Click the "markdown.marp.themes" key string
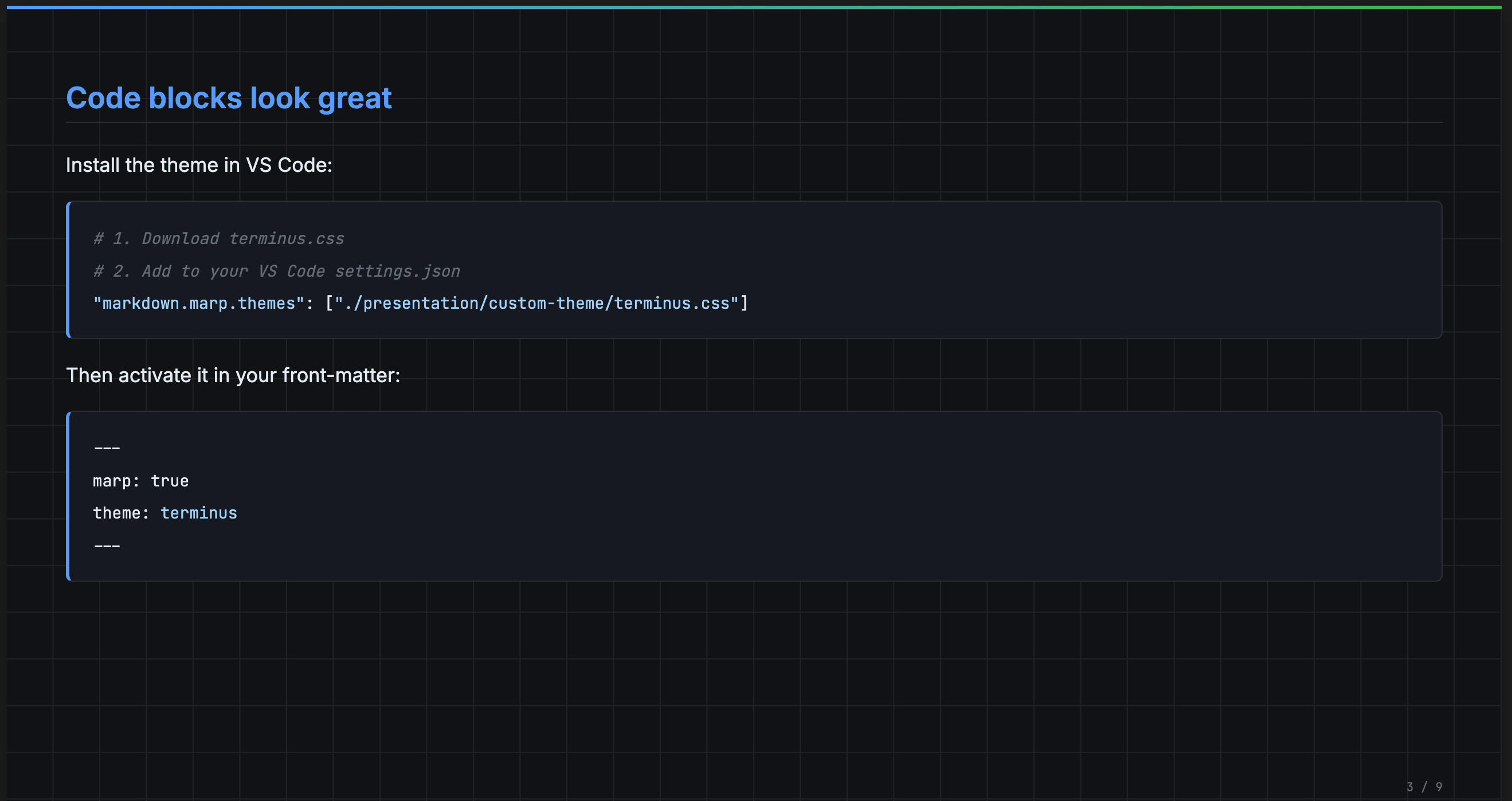The width and height of the screenshot is (1512, 801). (x=198, y=303)
